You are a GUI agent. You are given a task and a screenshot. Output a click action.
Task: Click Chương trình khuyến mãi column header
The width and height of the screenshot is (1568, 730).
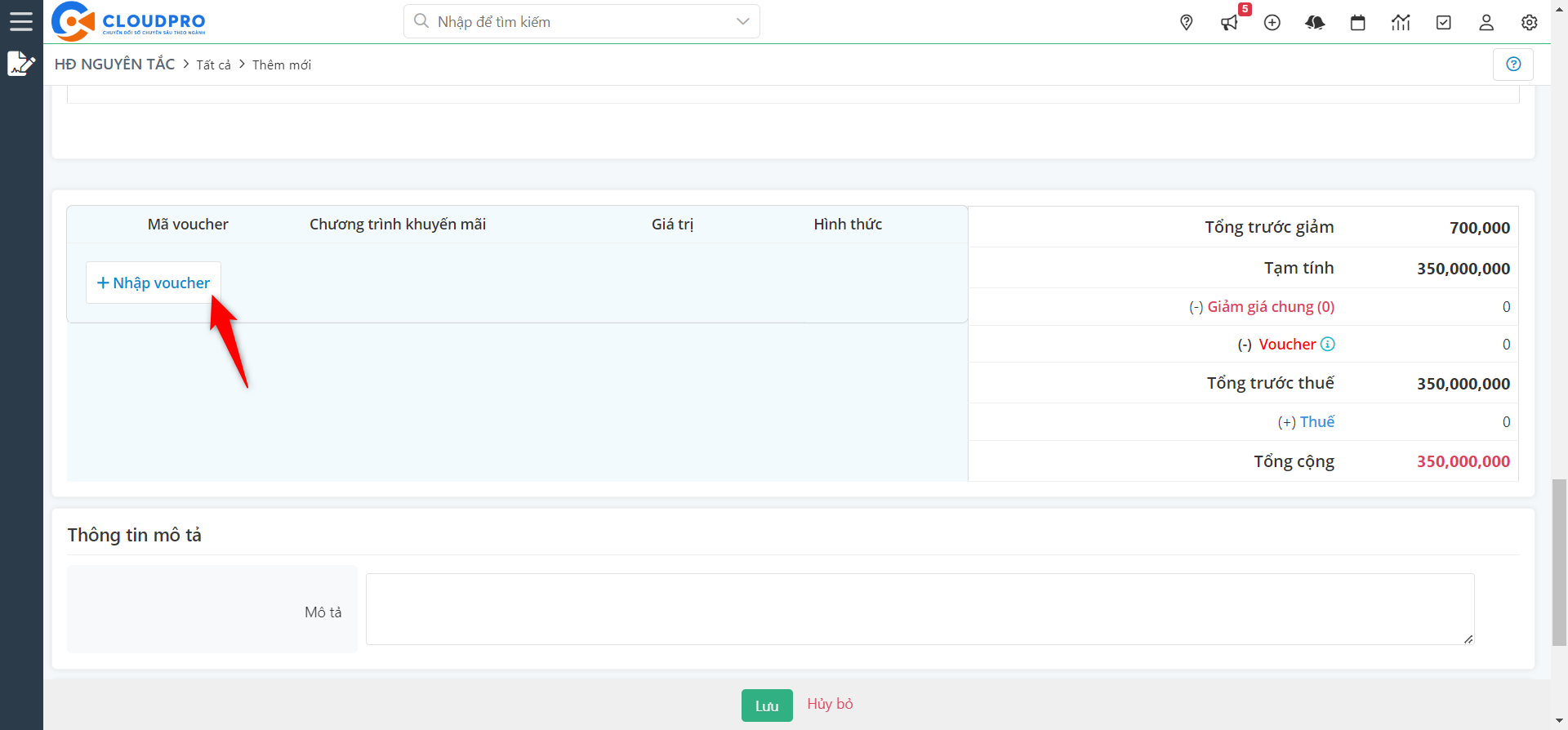point(398,224)
